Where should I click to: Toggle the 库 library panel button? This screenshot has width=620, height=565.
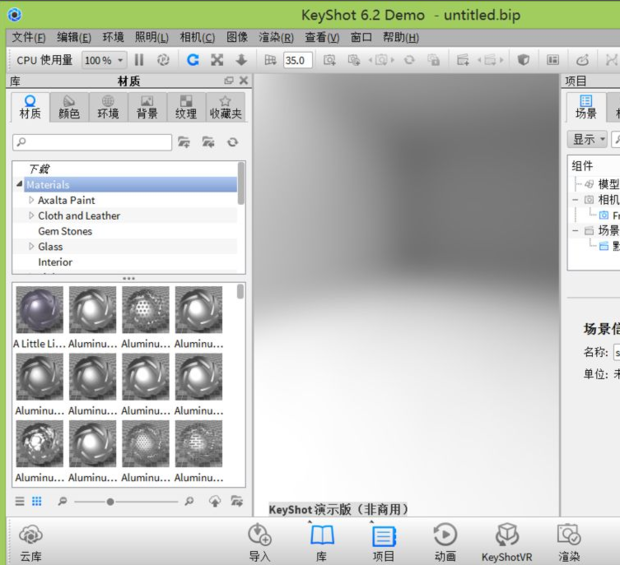pos(321,541)
